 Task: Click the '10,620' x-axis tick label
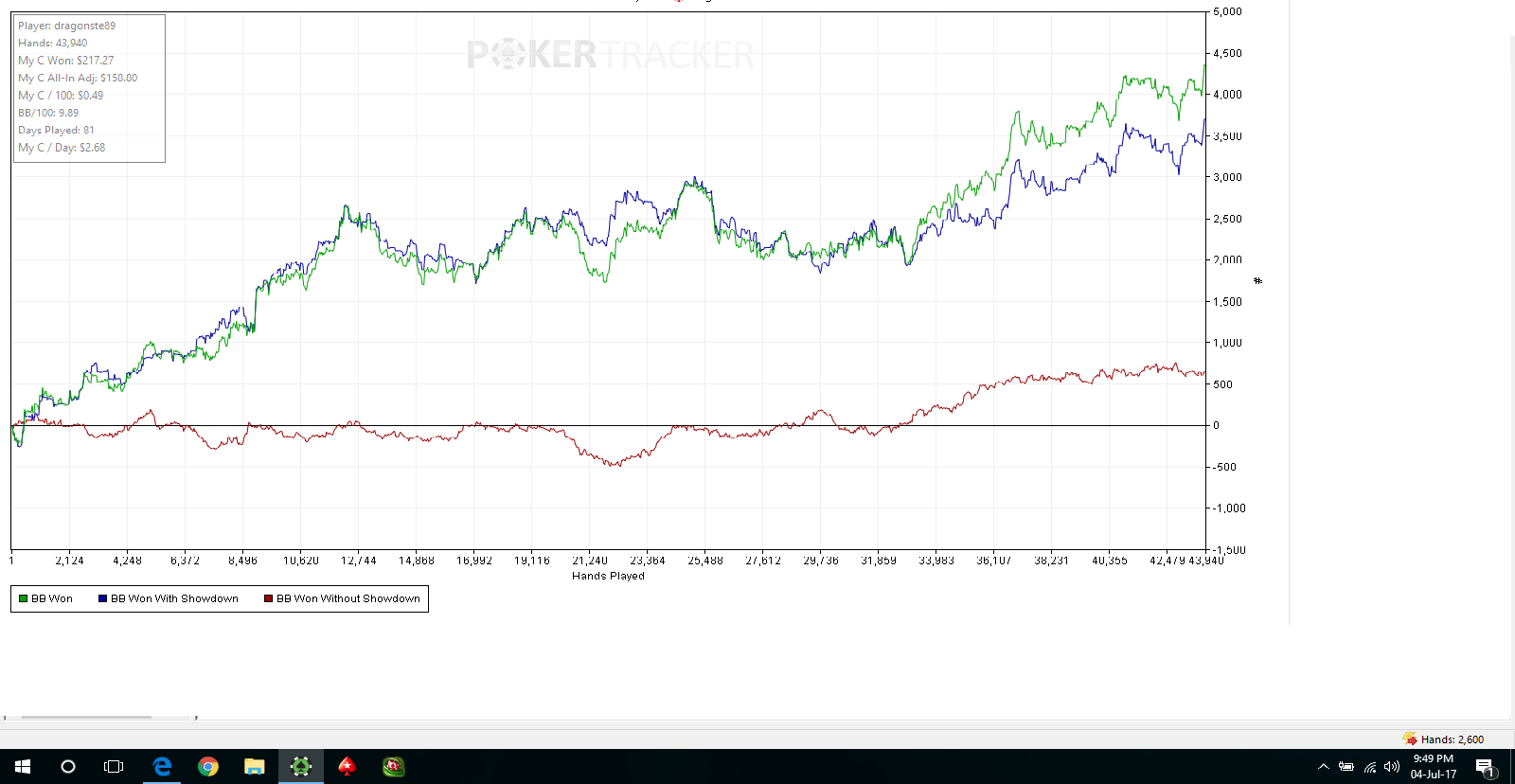(x=301, y=561)
